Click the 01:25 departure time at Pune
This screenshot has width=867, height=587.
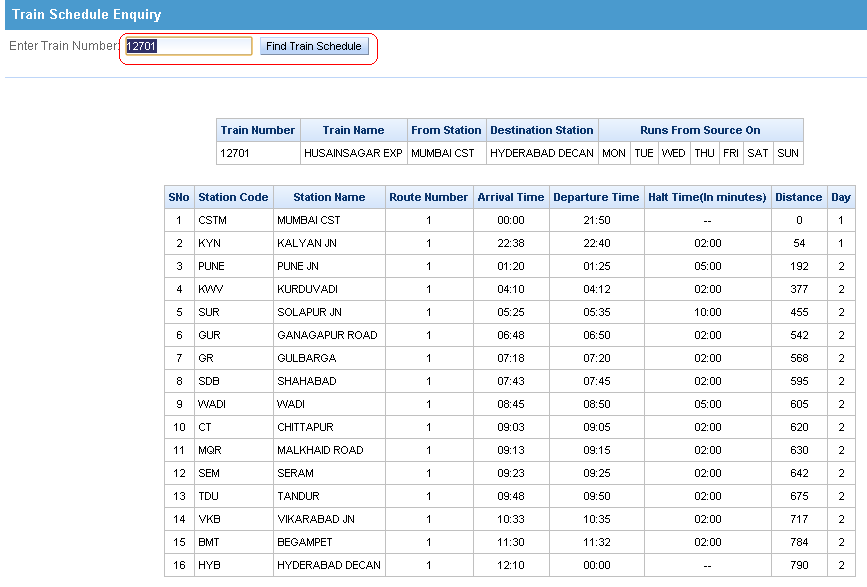597,266
